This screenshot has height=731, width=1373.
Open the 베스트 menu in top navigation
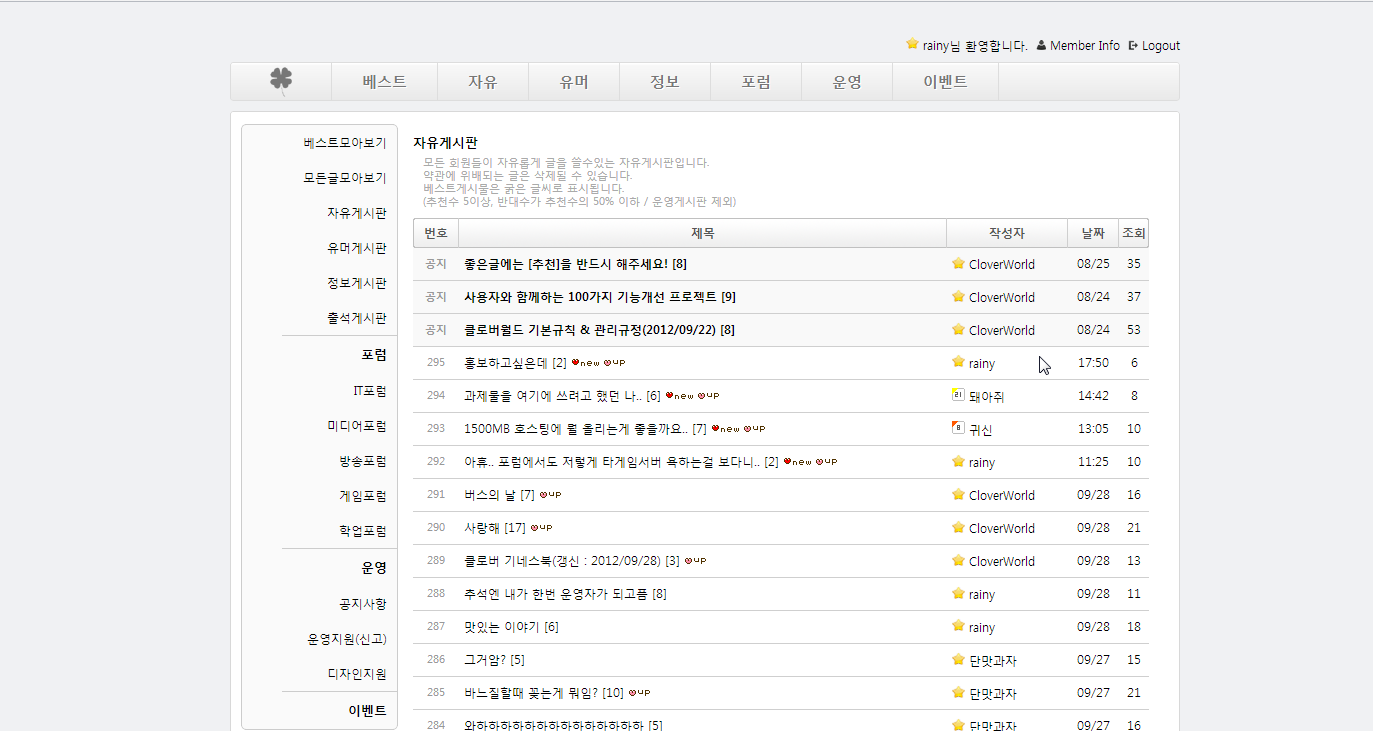pyautogui.click(x=384, y=82)
